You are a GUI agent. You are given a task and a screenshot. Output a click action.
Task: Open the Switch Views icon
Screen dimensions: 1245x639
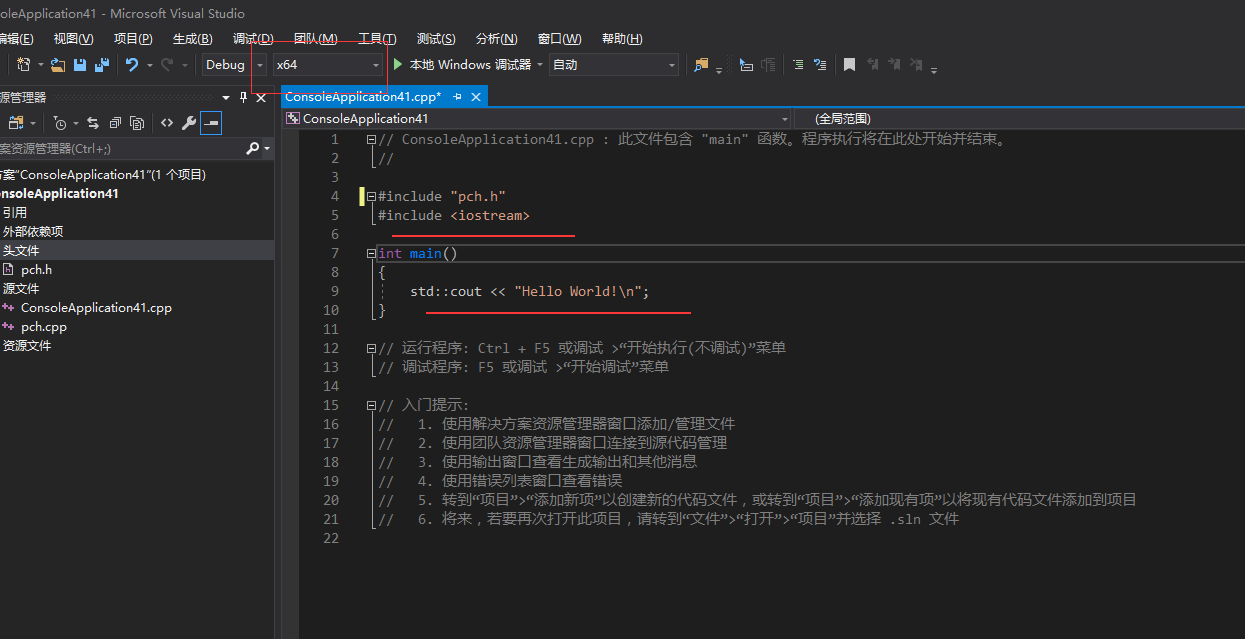pyautogui.click(x=14, y=122)
